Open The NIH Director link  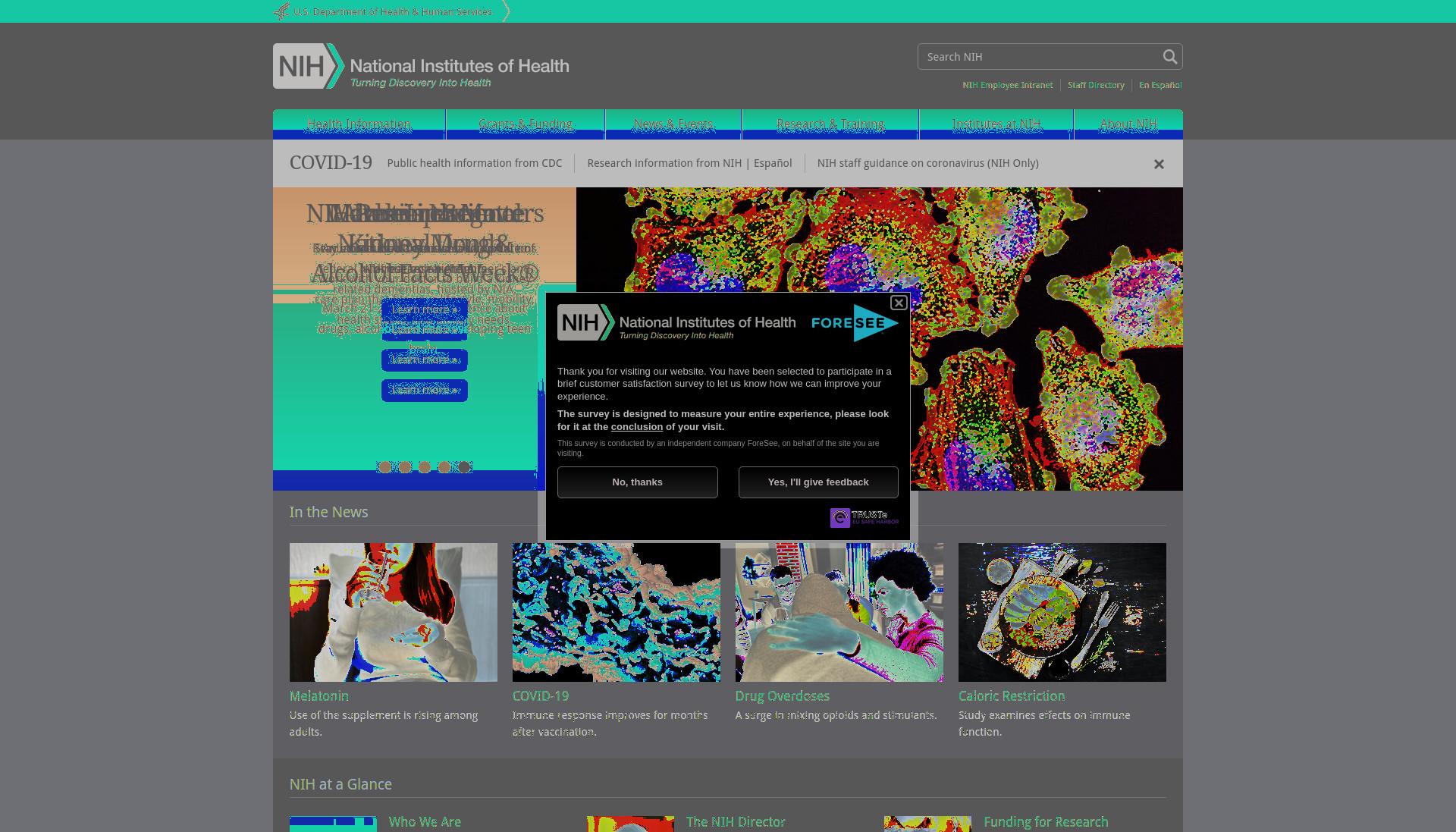pyautogui.click(x=736, y=822)
